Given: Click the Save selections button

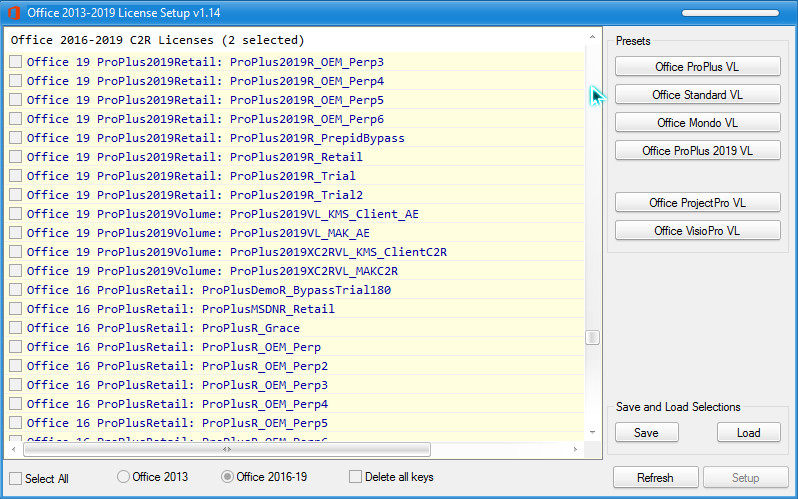Looking at the screenshot, I should click(x=646, y=432).
